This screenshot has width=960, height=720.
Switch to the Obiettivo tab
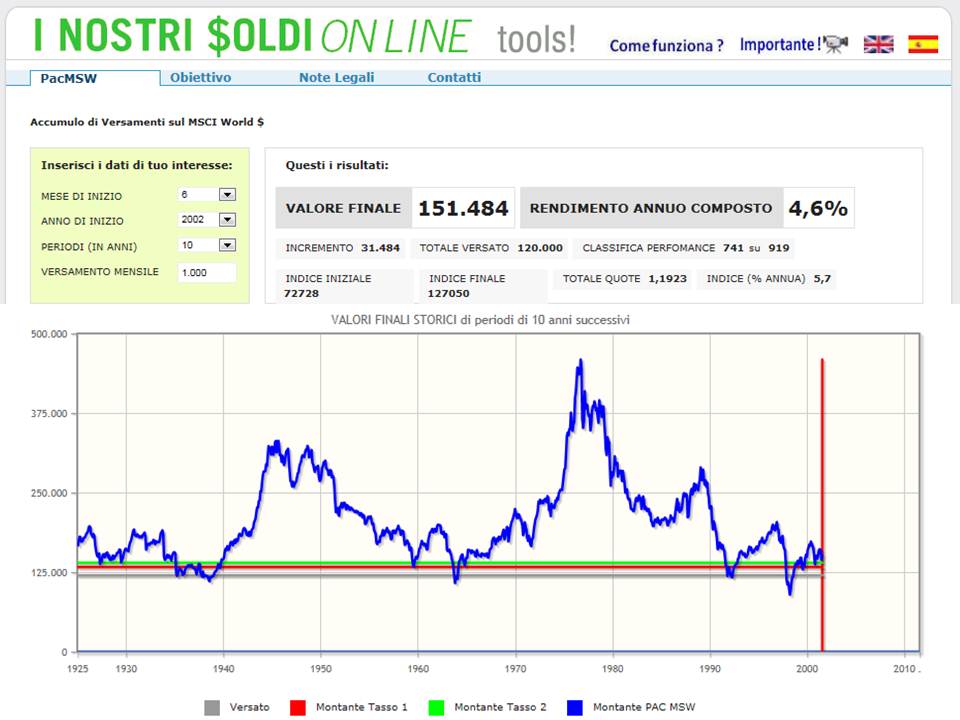click(x=200, y=77)
